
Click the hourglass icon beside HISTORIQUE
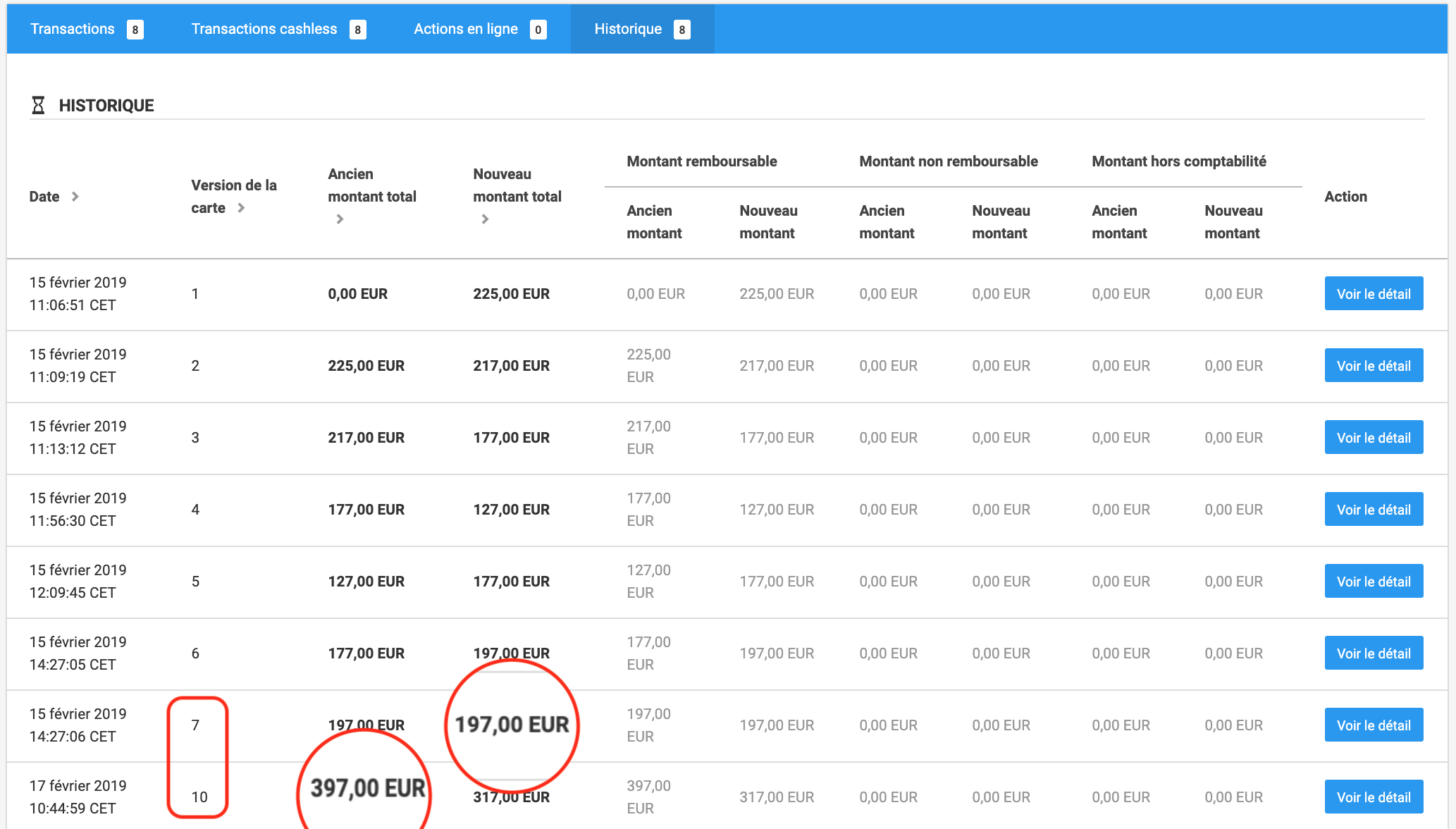38,105
